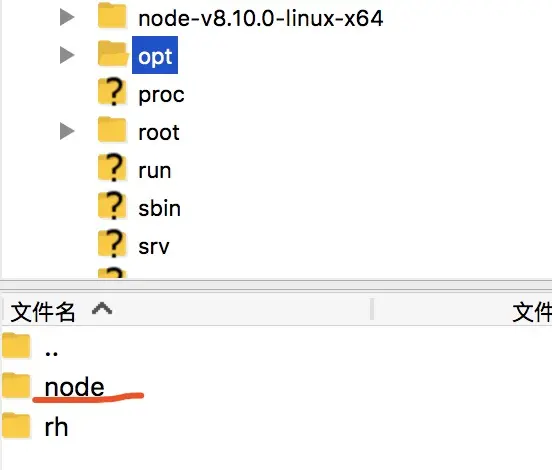Expand the root folder tree arrow
Screen dimensions: 552x470
[67, 131]
